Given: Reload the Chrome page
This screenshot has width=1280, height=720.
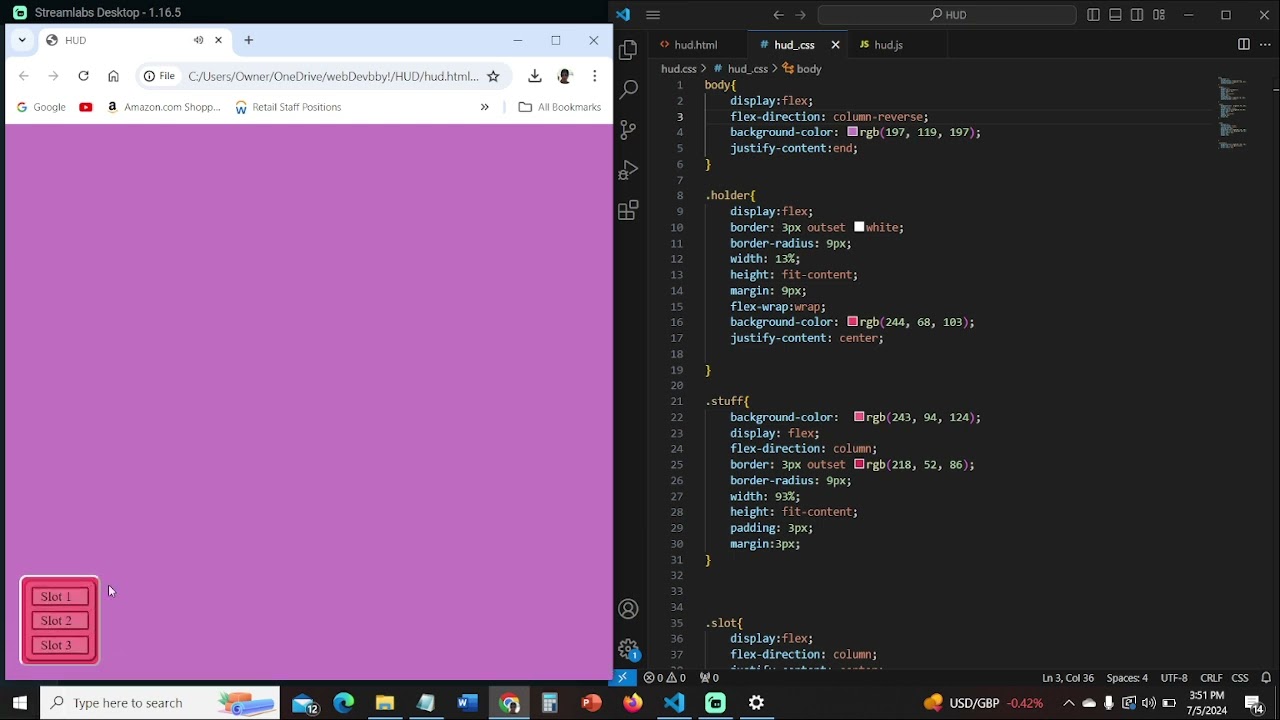Looking at the screenshot, I should [83, 76].
